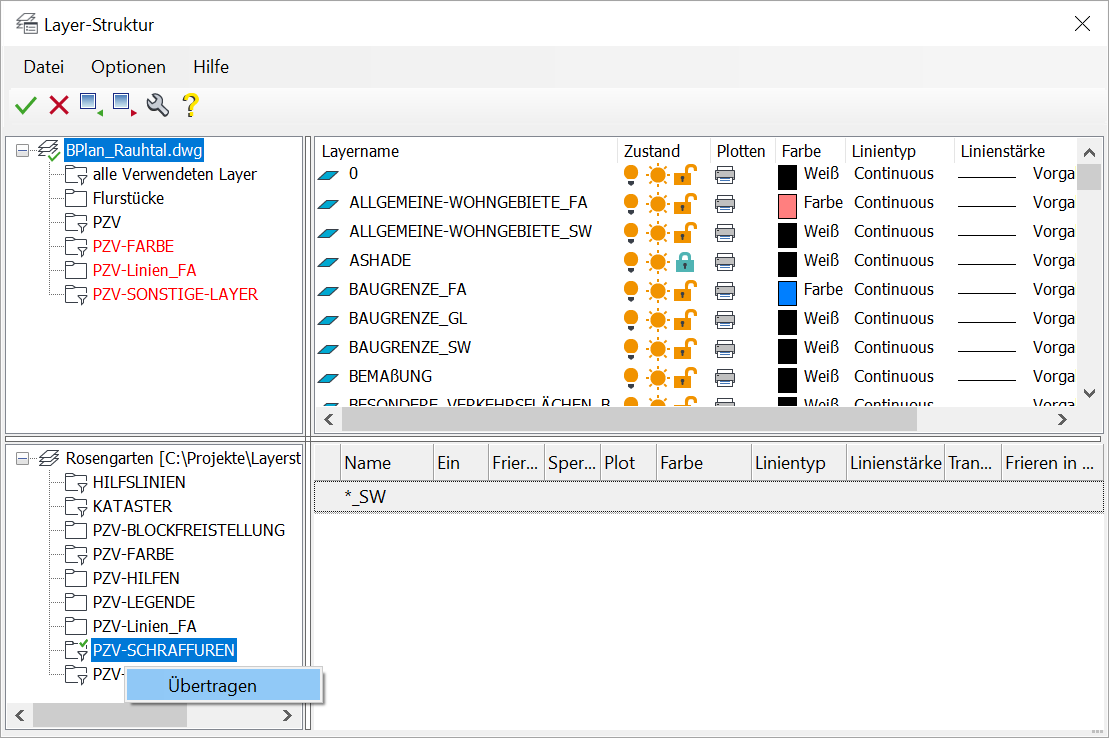This screenshot has height=738, width=1109.
Task: Click the pink color swatch for ALLGEMEINE-WOHNGEBIETE_FA
Action: (x=787, y=204)
